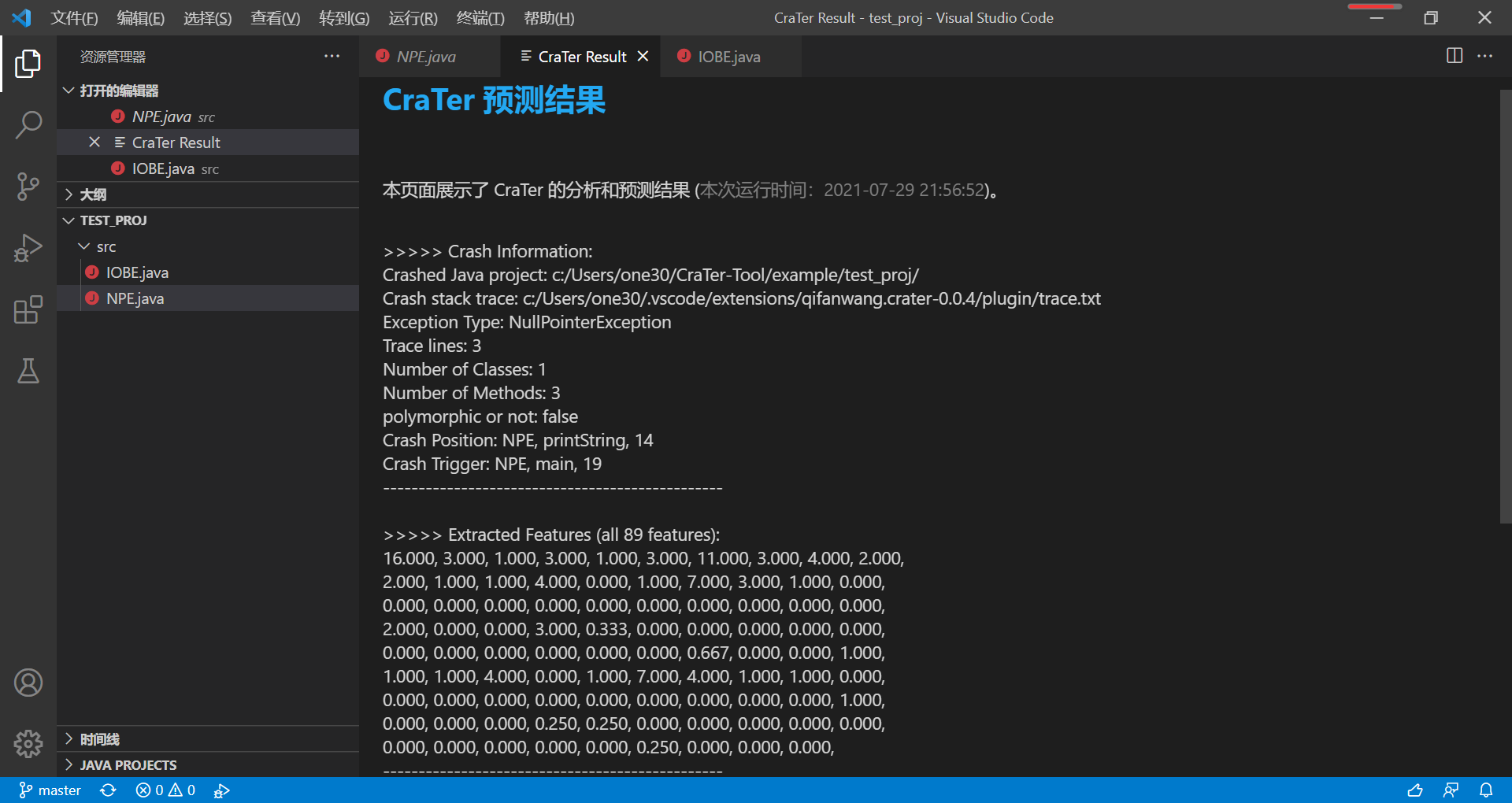Screen dimensions: 1512x803
Task: Click the Crashed Java project path line
Action: tap(650, 275)
